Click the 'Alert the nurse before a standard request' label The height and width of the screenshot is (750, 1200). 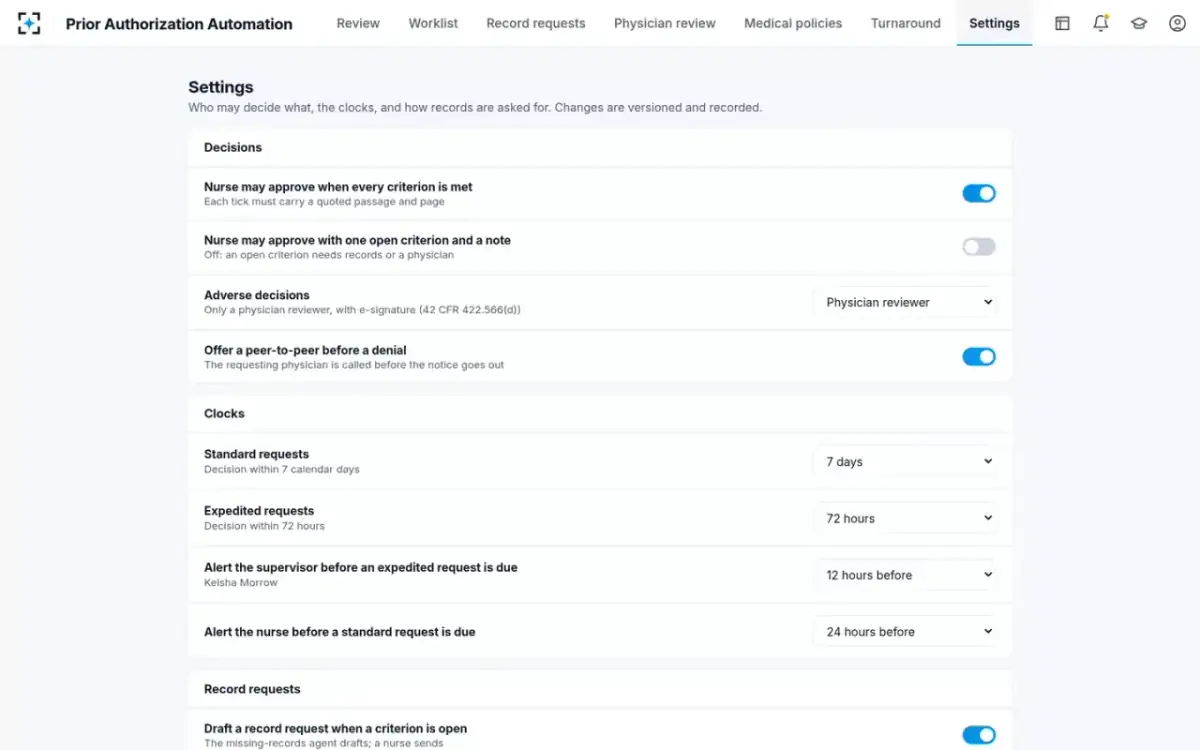pos(340,632)
